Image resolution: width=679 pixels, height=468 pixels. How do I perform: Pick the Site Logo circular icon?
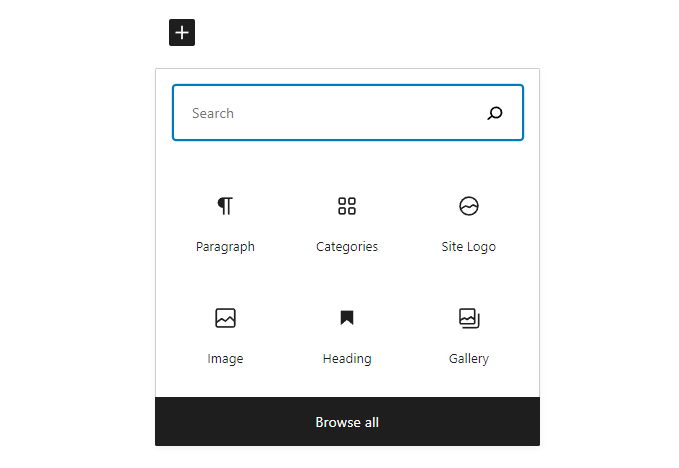469,206
